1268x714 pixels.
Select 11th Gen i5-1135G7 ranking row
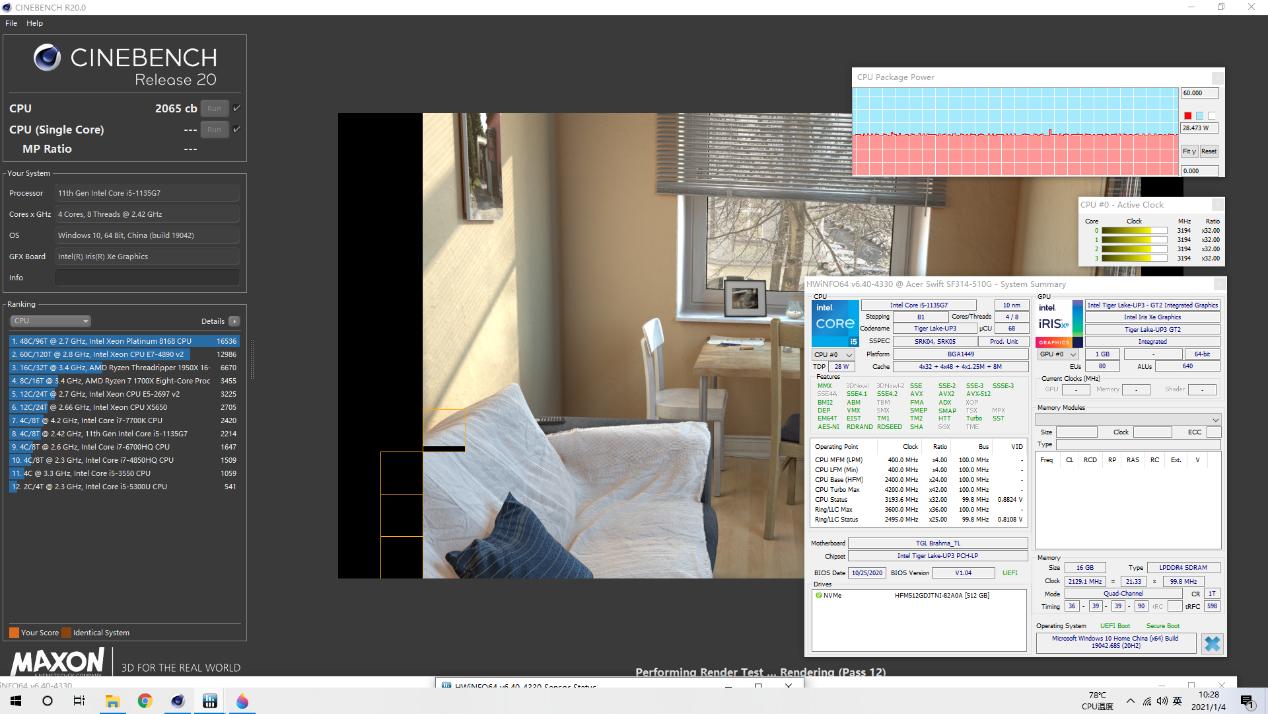[x=124, y=434]
